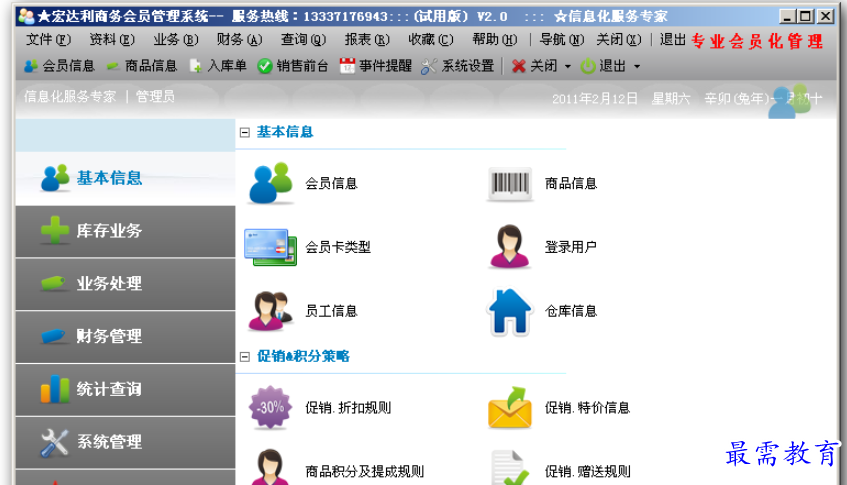Maximize the application window
This screenshot has width=847, height=485.
tap(805, 16)
